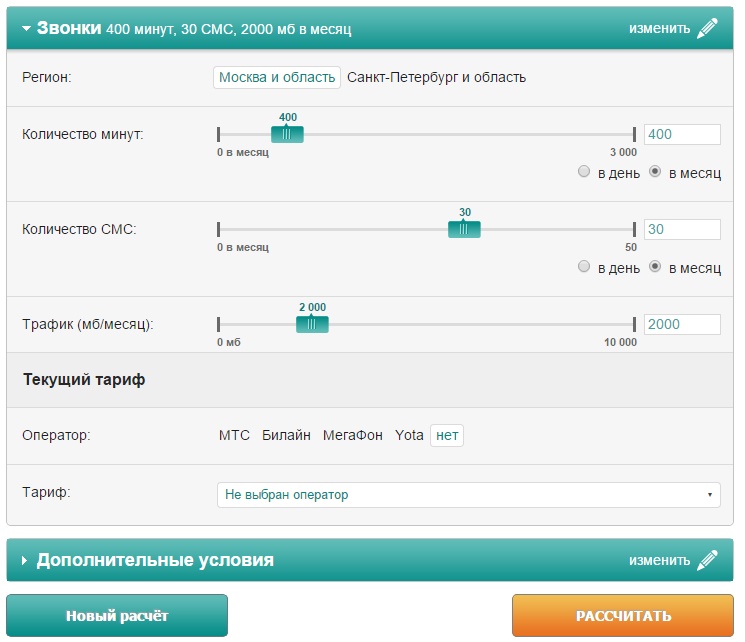
Task: Click the pencil edit icon in Звонки header
Action: [x=707, y=28]
